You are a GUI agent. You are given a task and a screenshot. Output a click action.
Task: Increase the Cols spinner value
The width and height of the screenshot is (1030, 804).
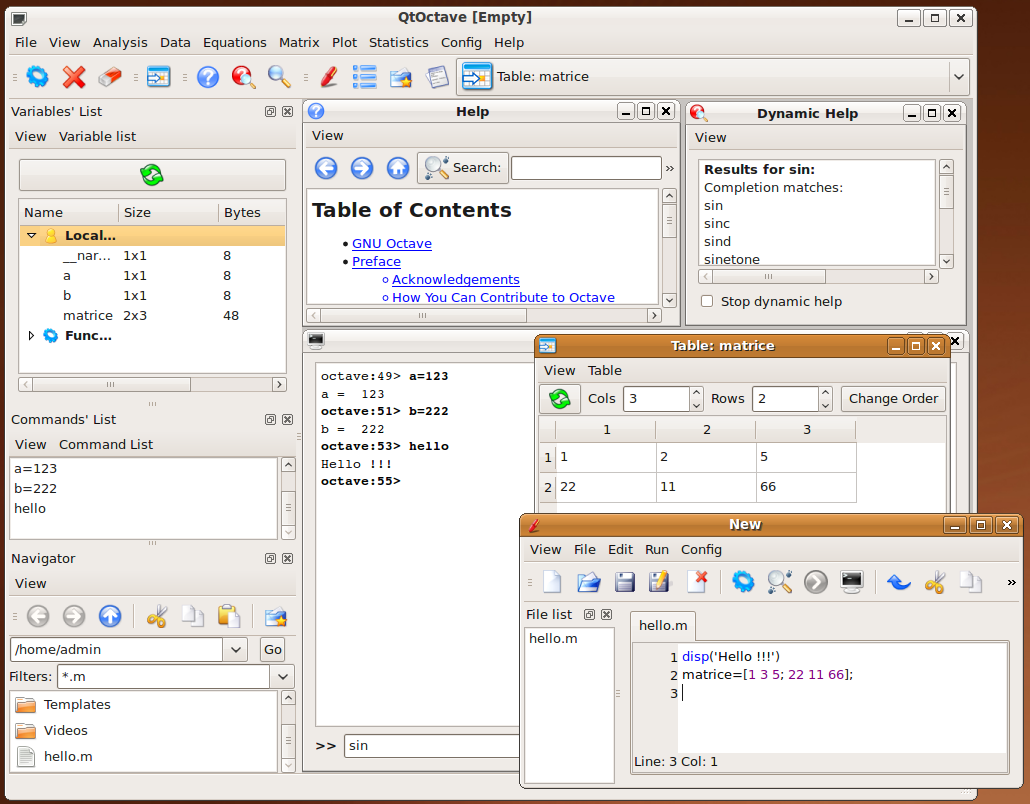point(696,392)
